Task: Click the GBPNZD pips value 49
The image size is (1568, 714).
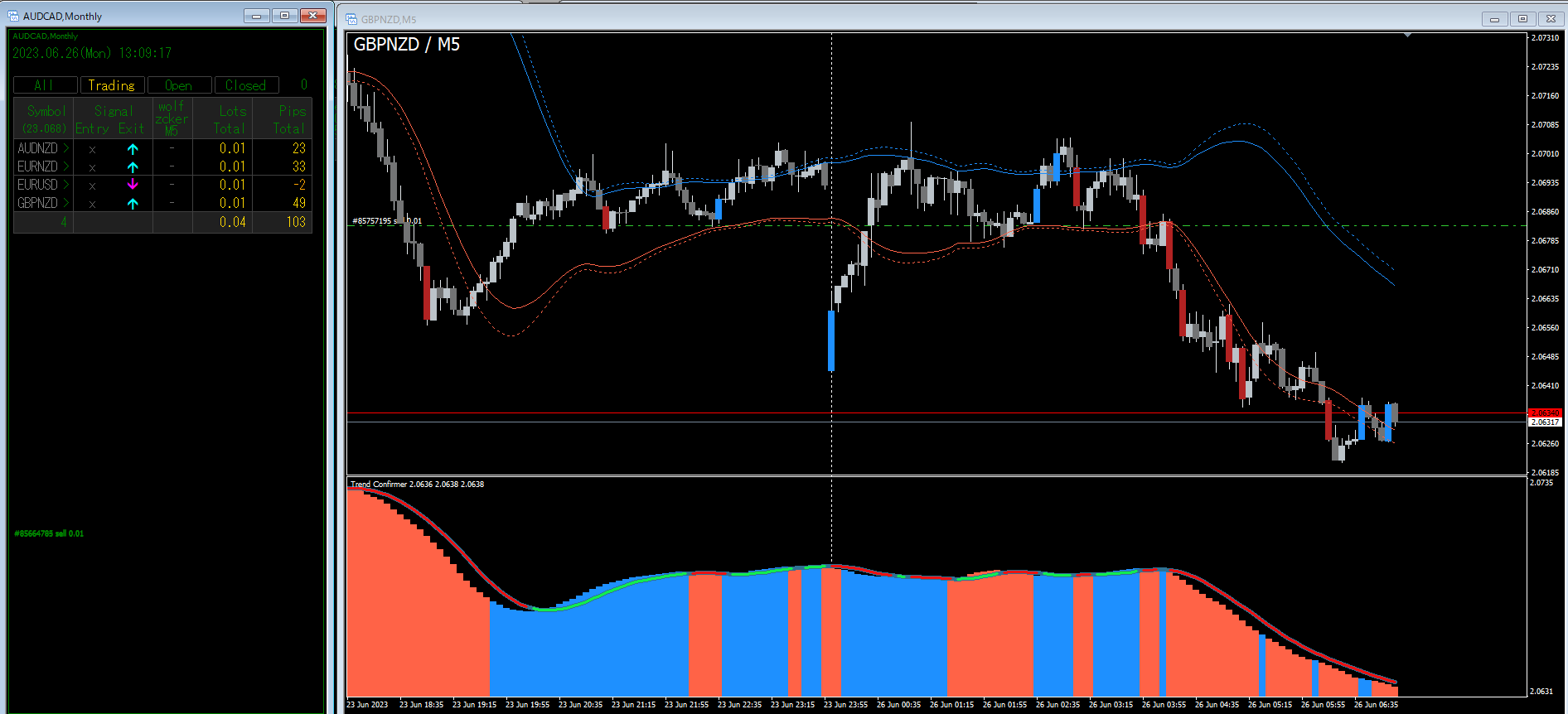Action: (299, 203)
